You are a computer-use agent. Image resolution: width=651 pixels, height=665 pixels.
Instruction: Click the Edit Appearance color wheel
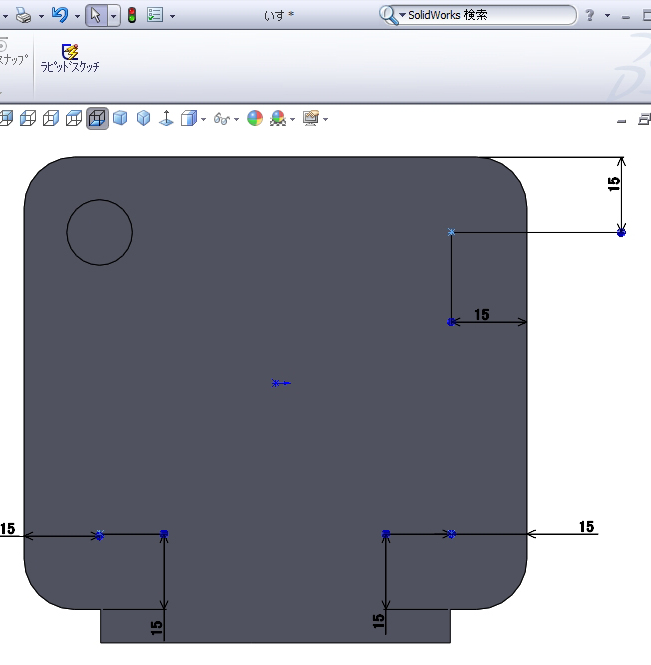pyautogui.click(x=255, y=119)
